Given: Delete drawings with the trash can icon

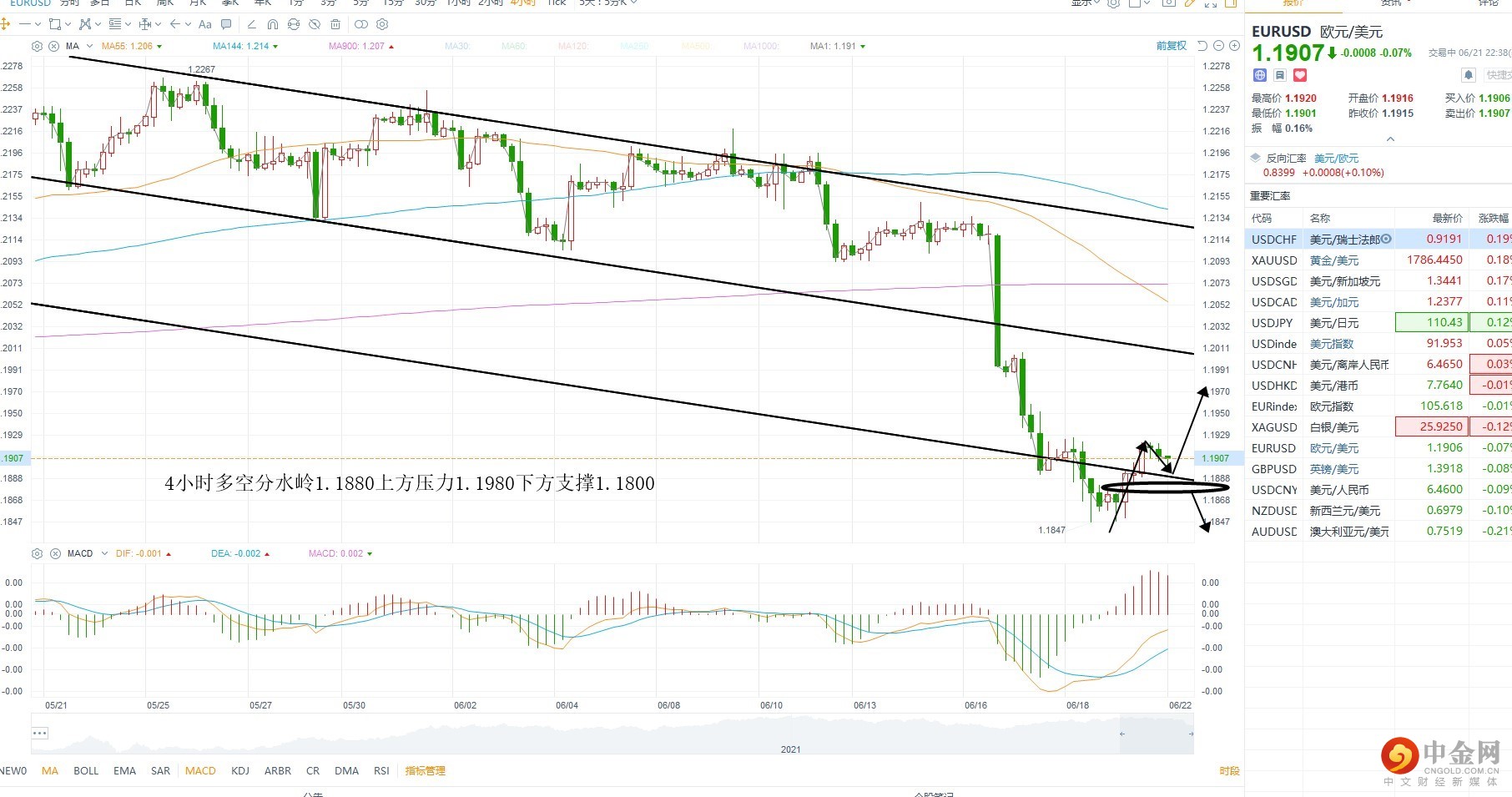Looking at the screenshot, I should click(x=335, y=24).
